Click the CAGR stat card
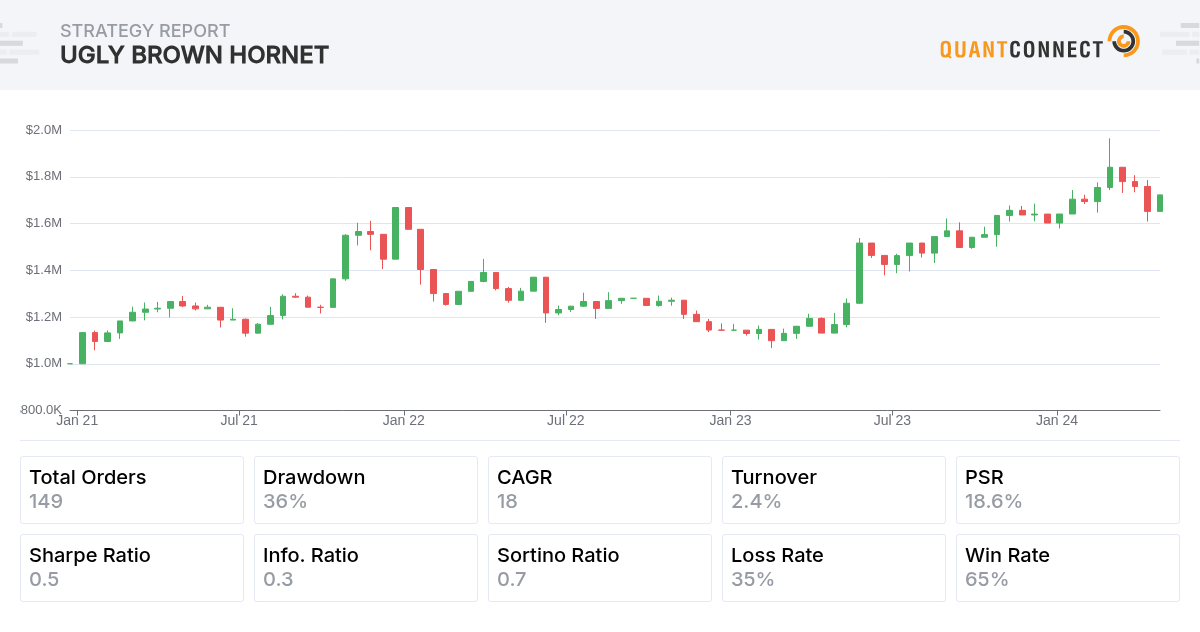1200x632 pixels. coord(600,490)
